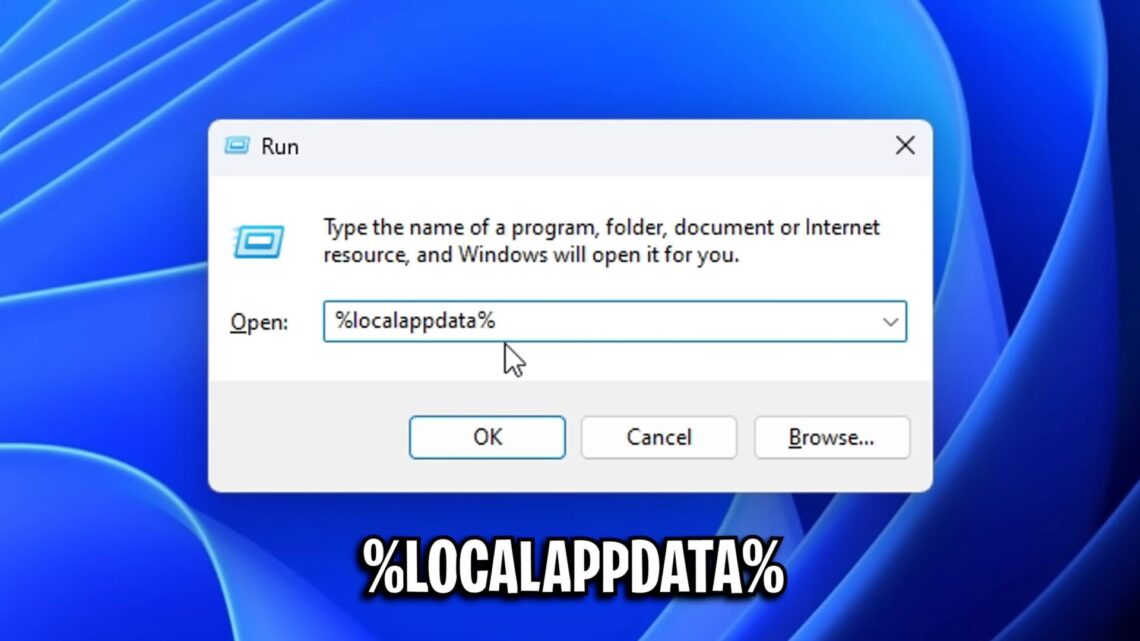Place cursor after the final % in Open field

497,320
